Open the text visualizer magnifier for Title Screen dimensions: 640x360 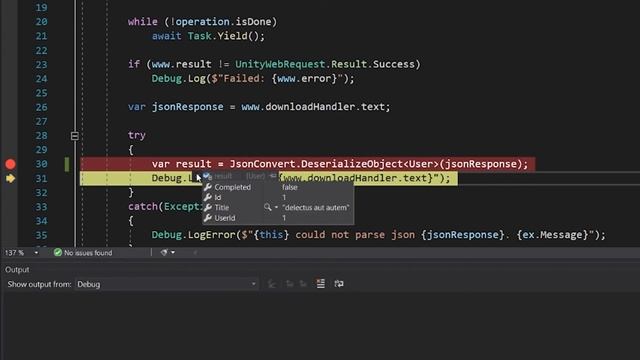pyautogui.click(x=267, y=207)
